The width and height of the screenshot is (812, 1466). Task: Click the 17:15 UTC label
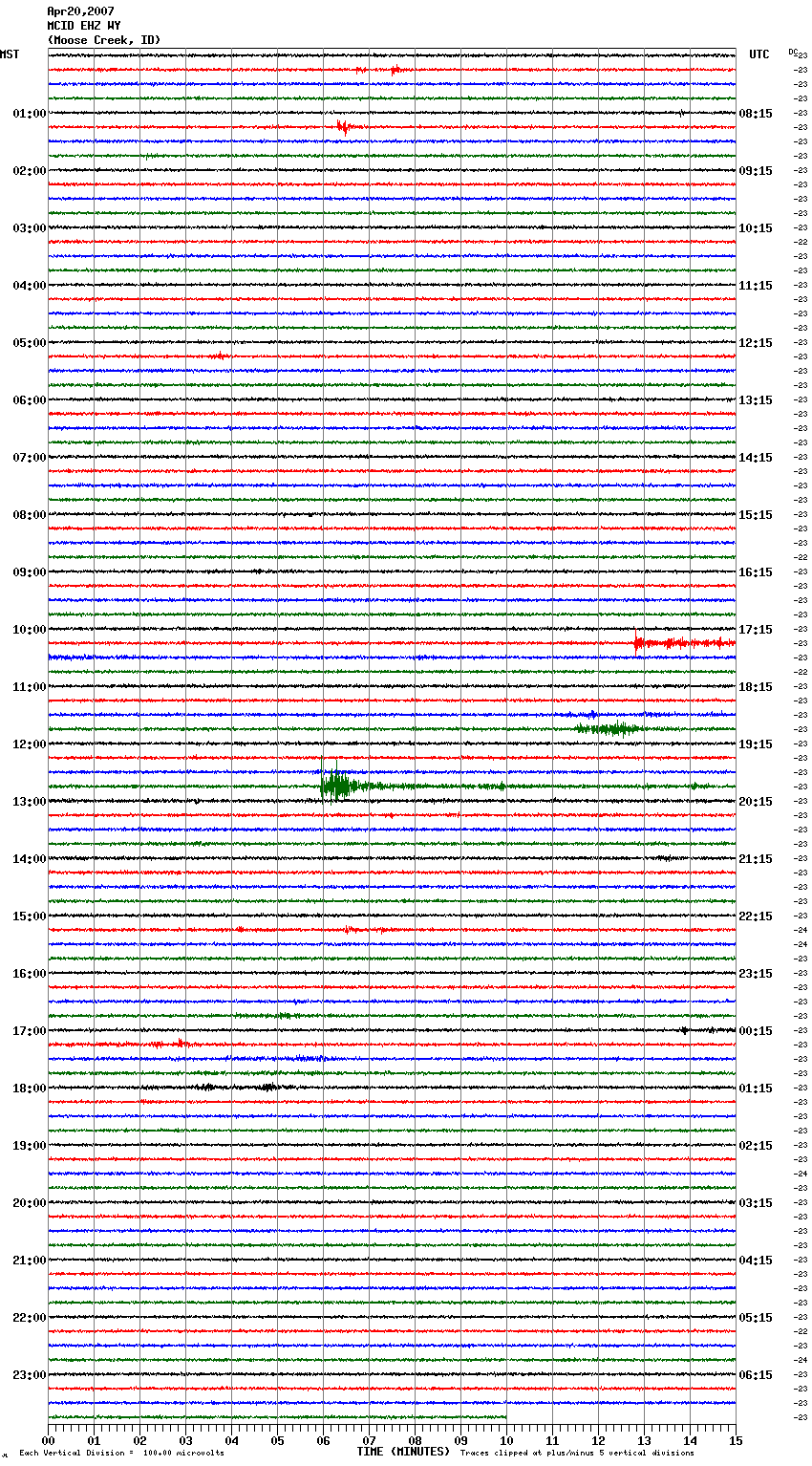[756, 630]
